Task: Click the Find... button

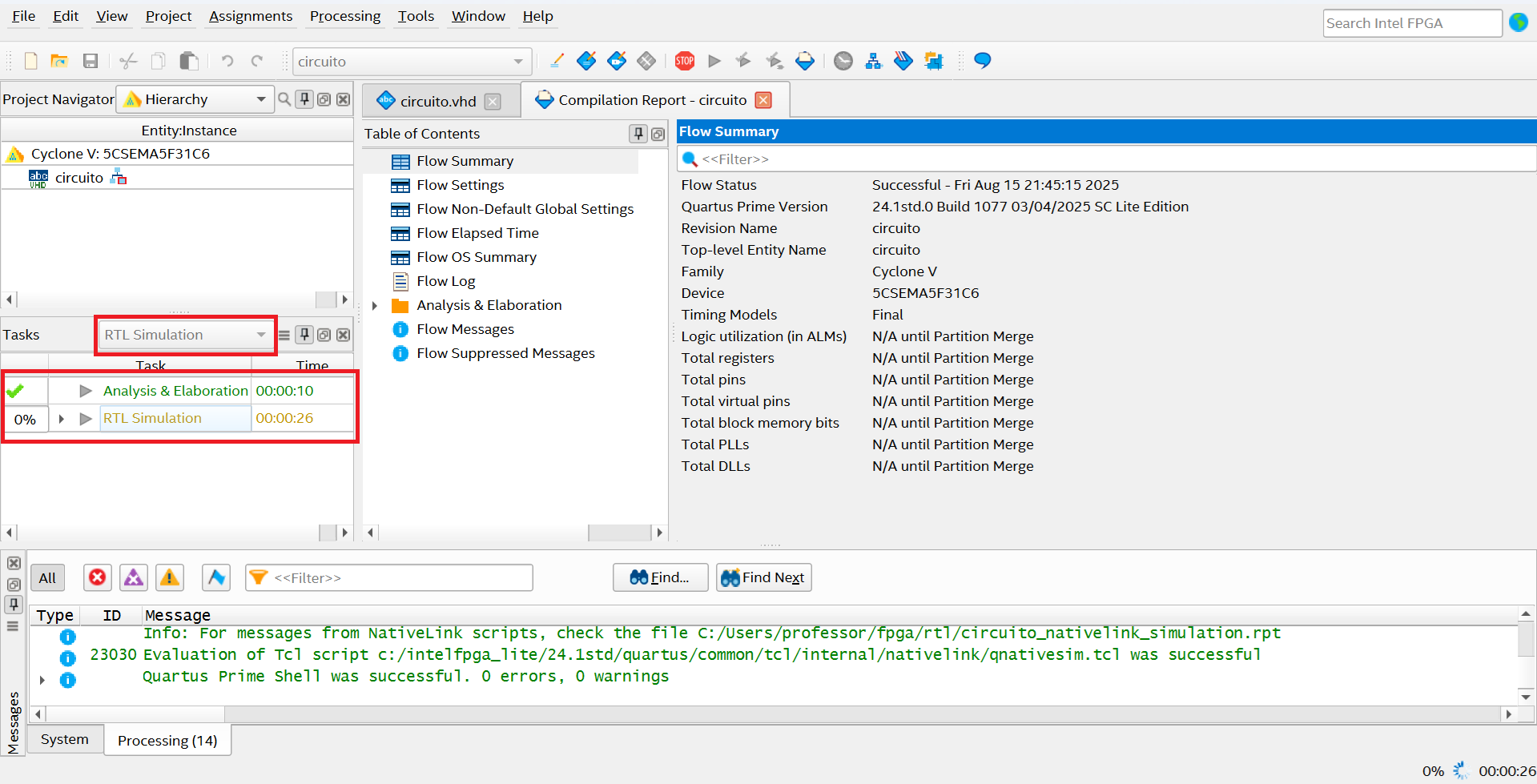Action: coord(660,577)
